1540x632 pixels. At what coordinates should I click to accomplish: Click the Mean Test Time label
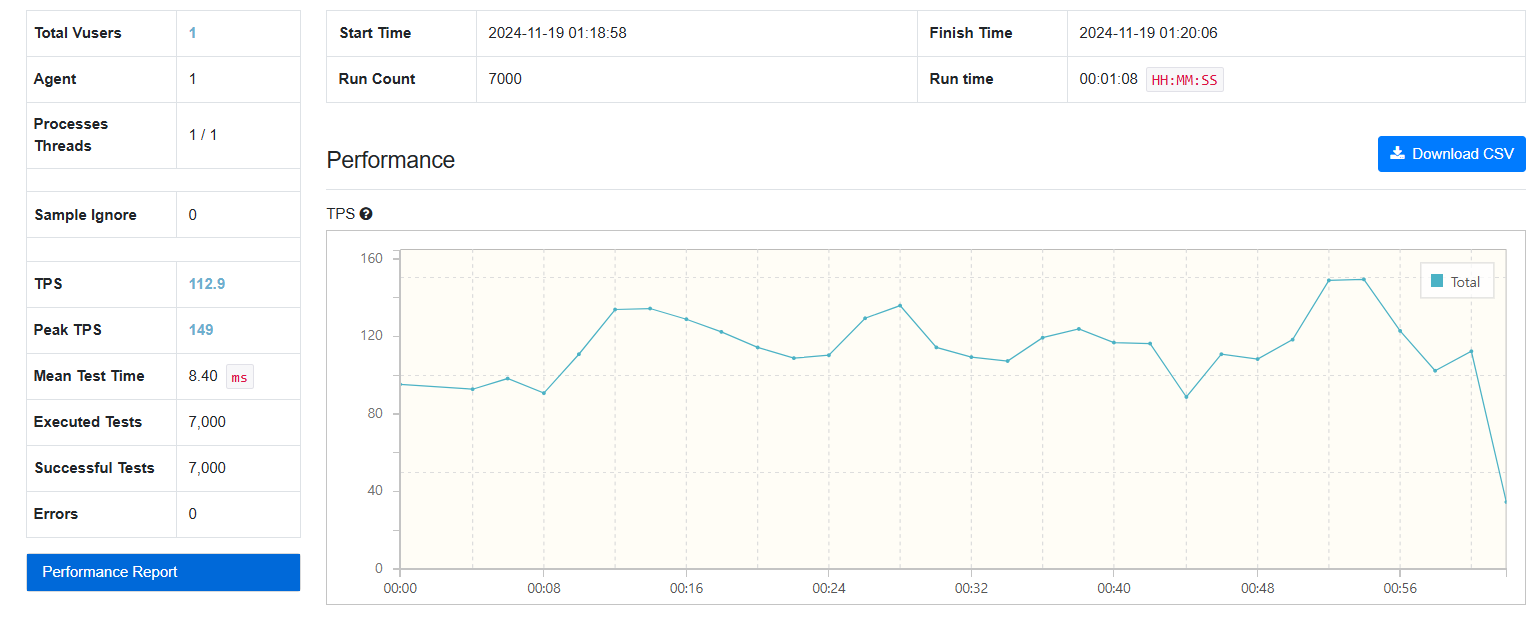click(89, 376)
